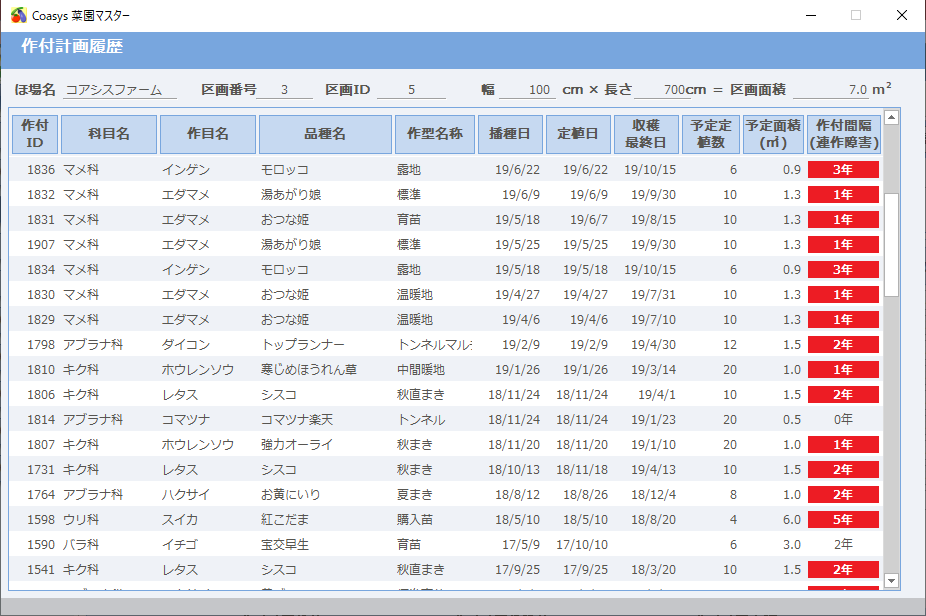Click 0年 interval cell in row 1814
Viewport: 926px width, 616px height.
843,419
